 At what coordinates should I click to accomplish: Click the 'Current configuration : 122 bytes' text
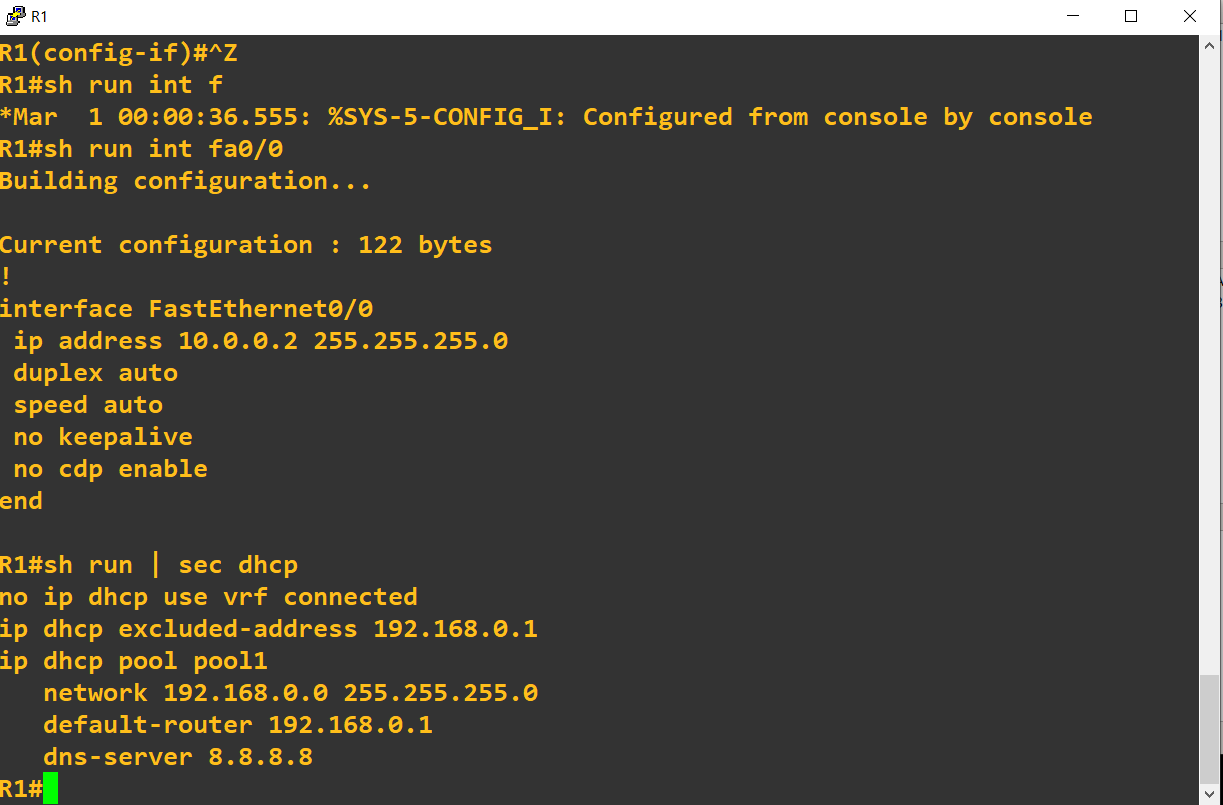click(245, 244)
